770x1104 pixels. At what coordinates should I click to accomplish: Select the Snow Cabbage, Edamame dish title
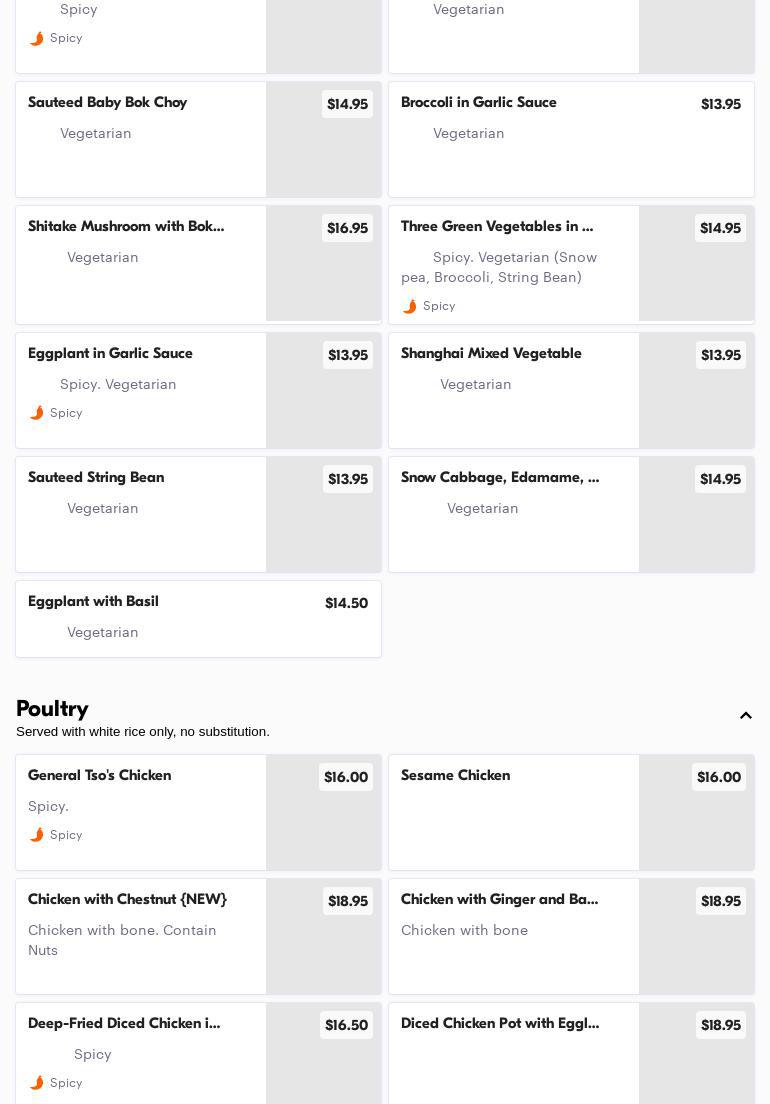tap(500, 478)
